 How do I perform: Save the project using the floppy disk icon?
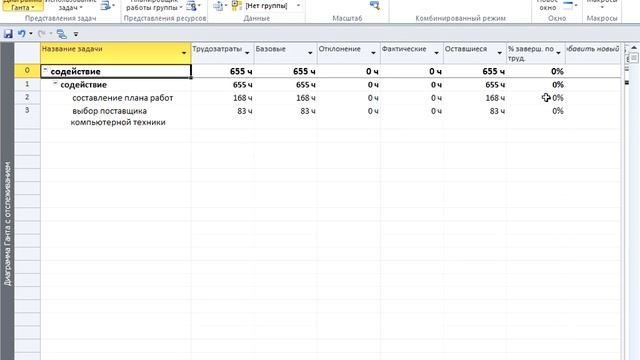click(8, 34)
